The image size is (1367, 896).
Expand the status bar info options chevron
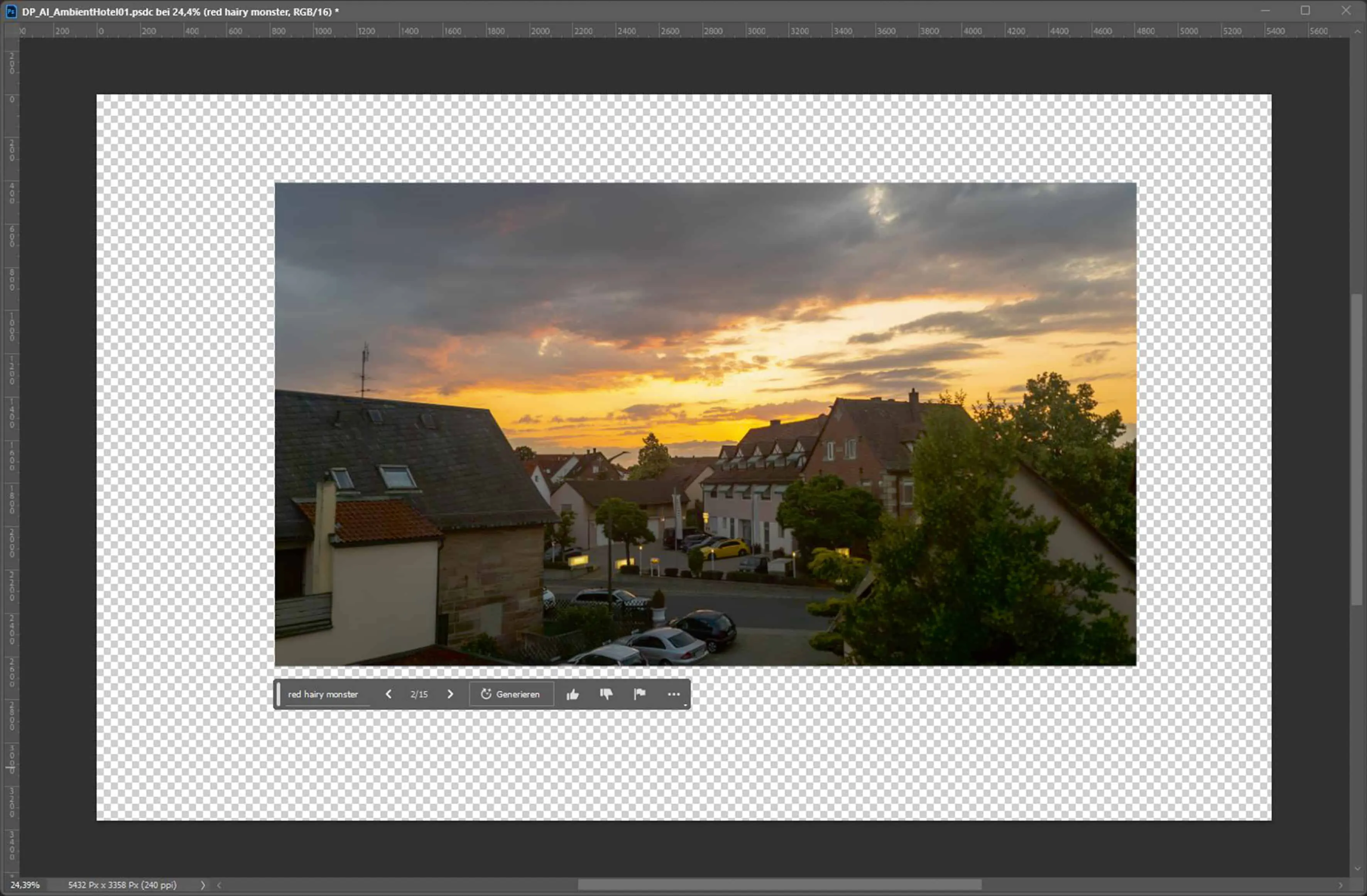[203, 885]
